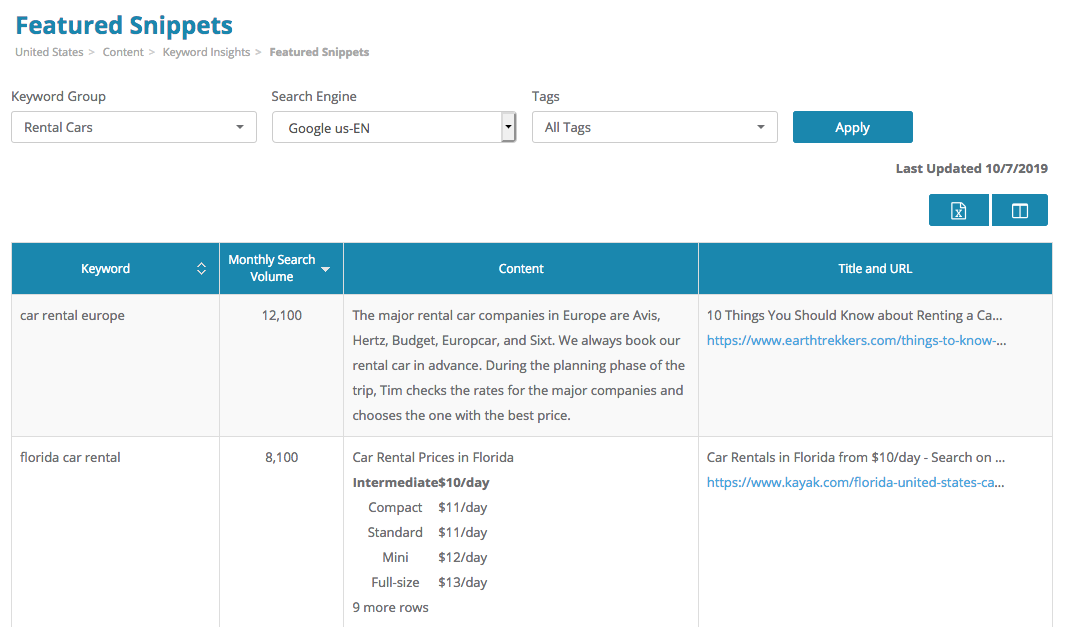Sort by Monthly Search Volume descending arrow

tap(325, 268)
